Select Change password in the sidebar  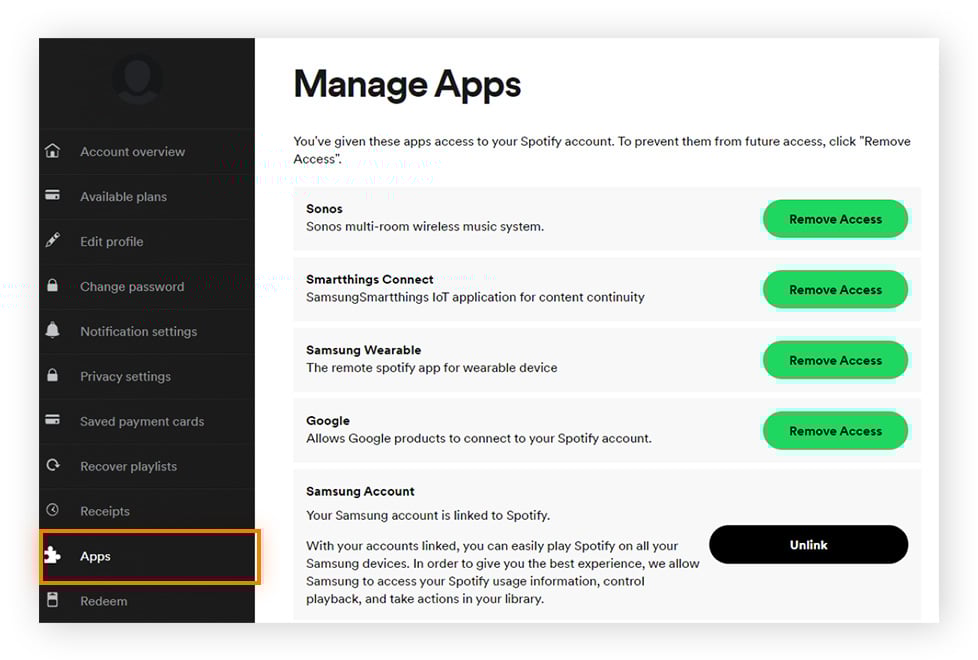point(132,286)
